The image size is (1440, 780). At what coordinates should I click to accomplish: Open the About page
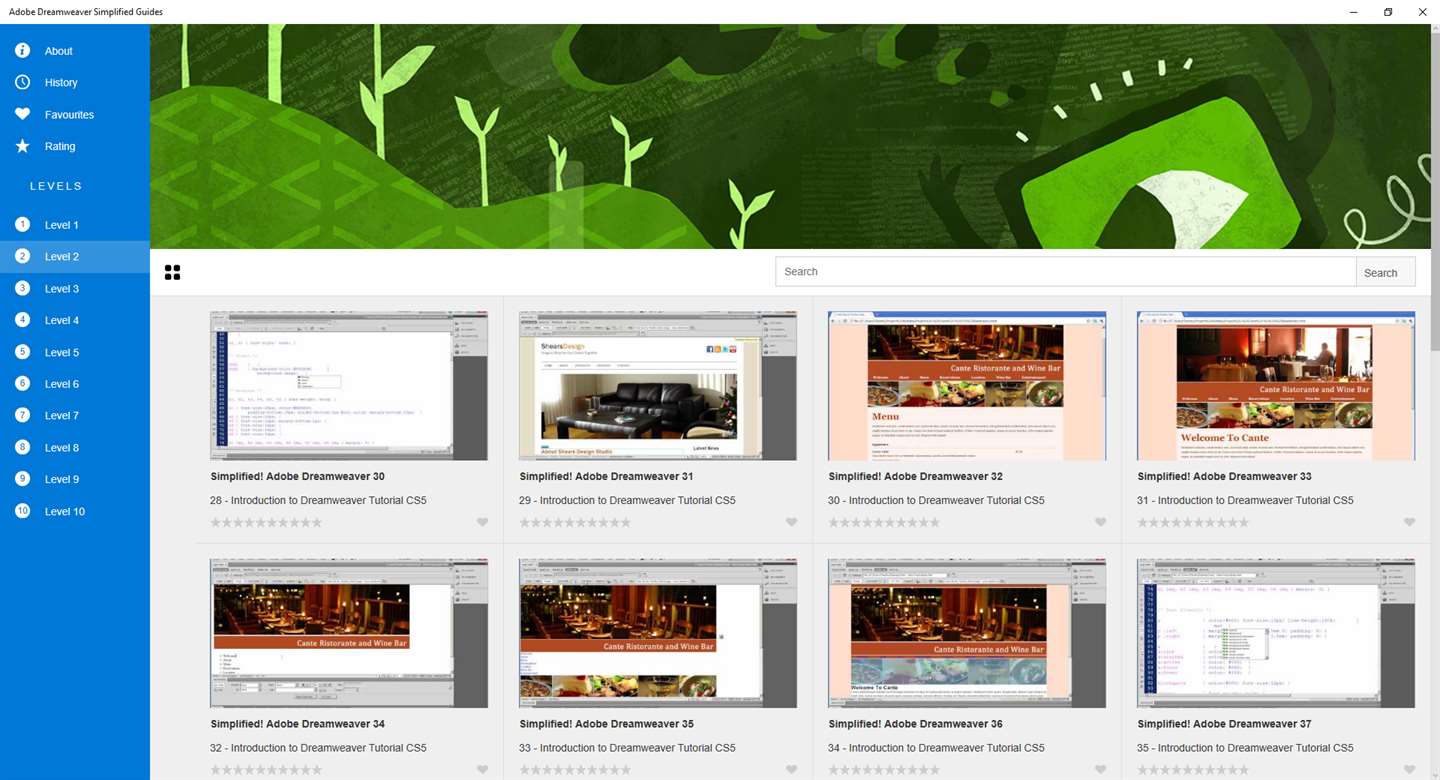tap(75, 51)
